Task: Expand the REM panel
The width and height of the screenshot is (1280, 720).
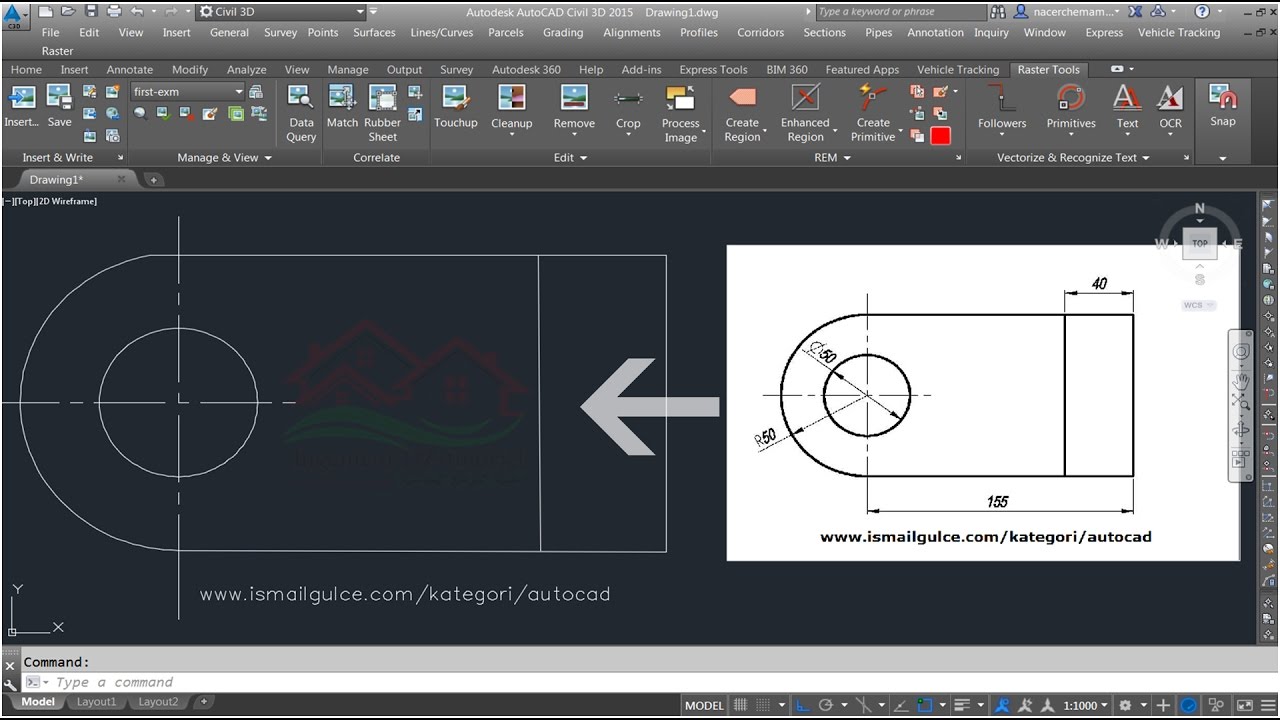Action: pyautogui.click(x=832, y=158)
